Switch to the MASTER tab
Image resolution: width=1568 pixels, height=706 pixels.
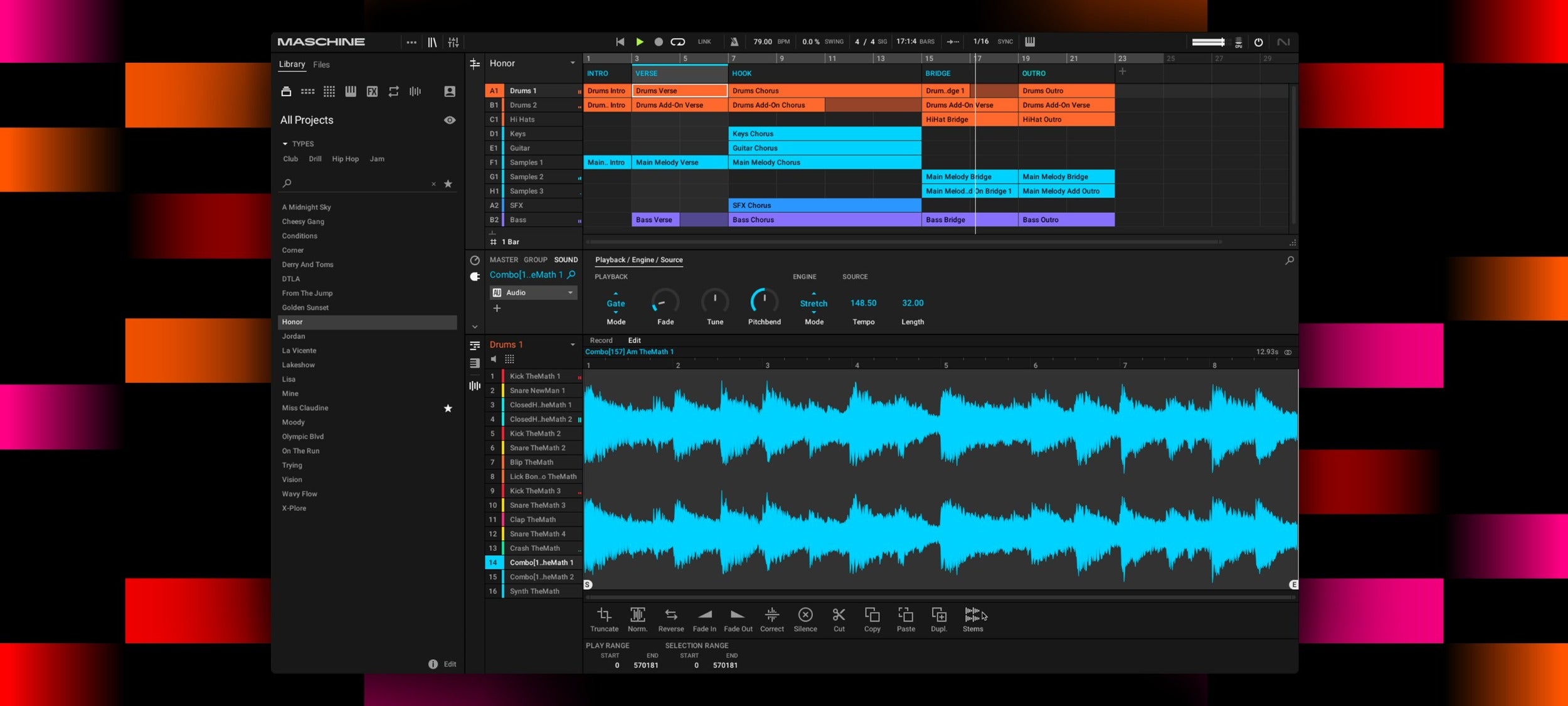coord(504,260)
